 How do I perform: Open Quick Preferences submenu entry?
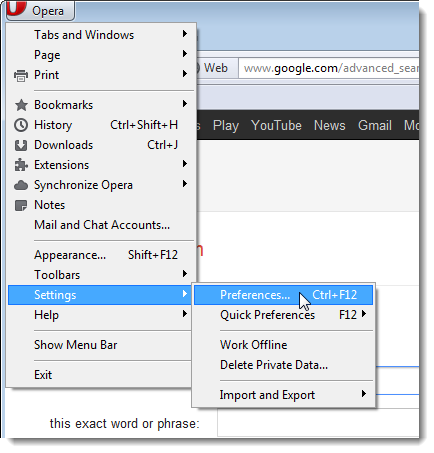coord(283,315)
